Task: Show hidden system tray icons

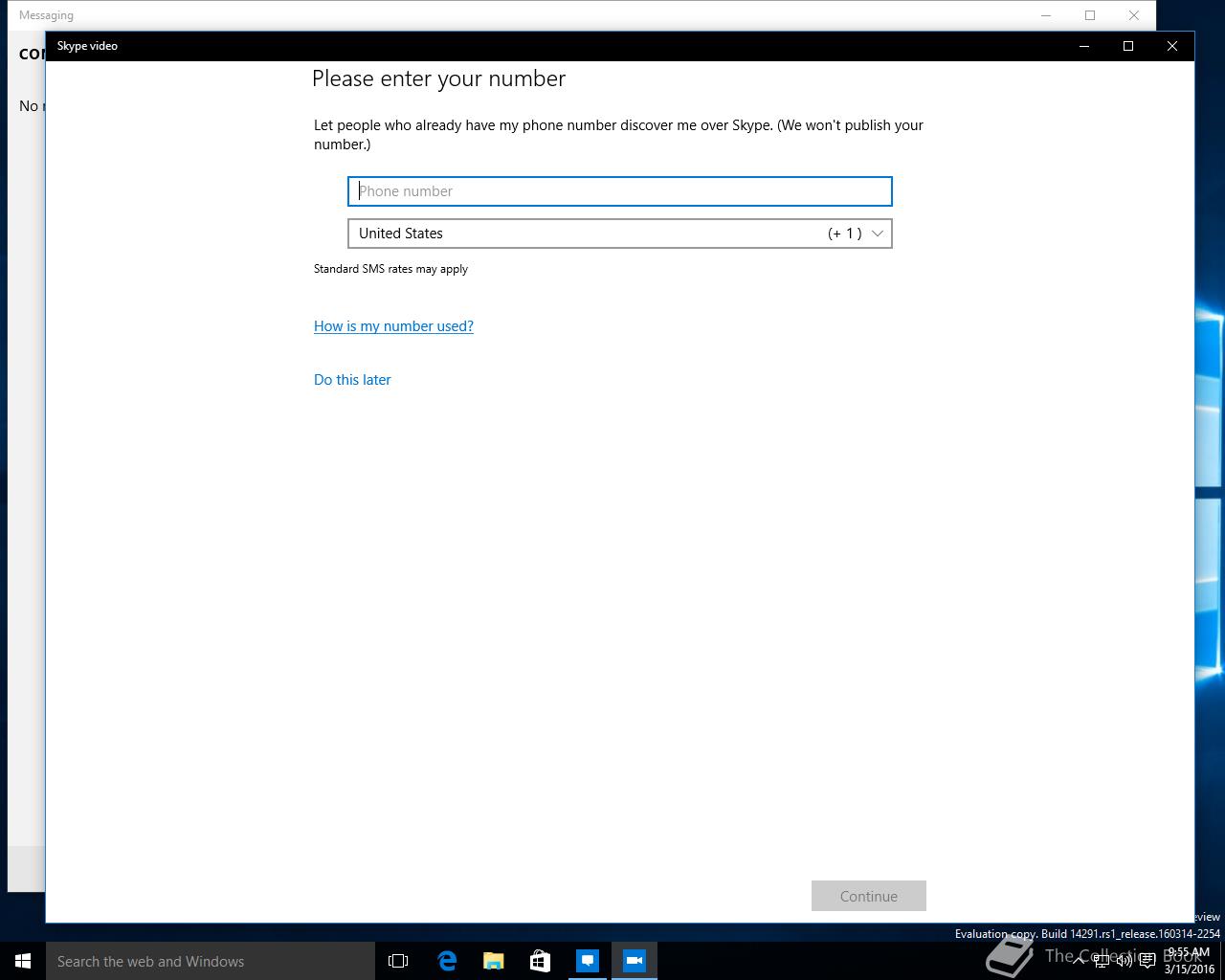Action: click(x=1079, y=961)
